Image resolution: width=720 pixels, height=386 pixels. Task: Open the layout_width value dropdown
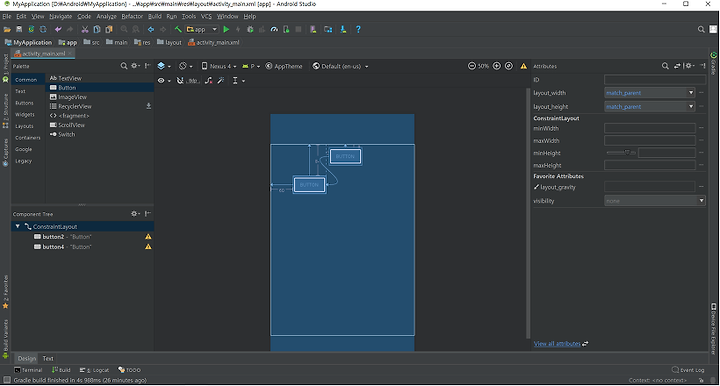coord(691,93)
